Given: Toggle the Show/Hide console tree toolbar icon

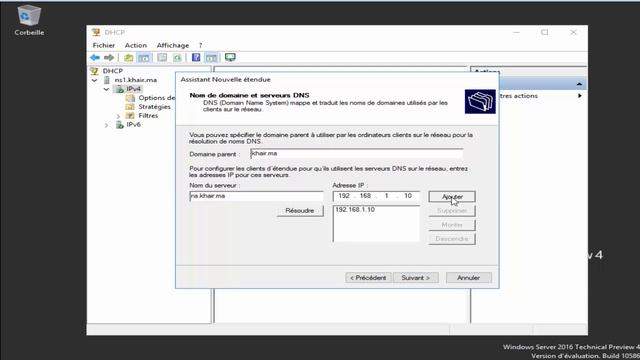Looking at the screenshot, I should point(144,58).
